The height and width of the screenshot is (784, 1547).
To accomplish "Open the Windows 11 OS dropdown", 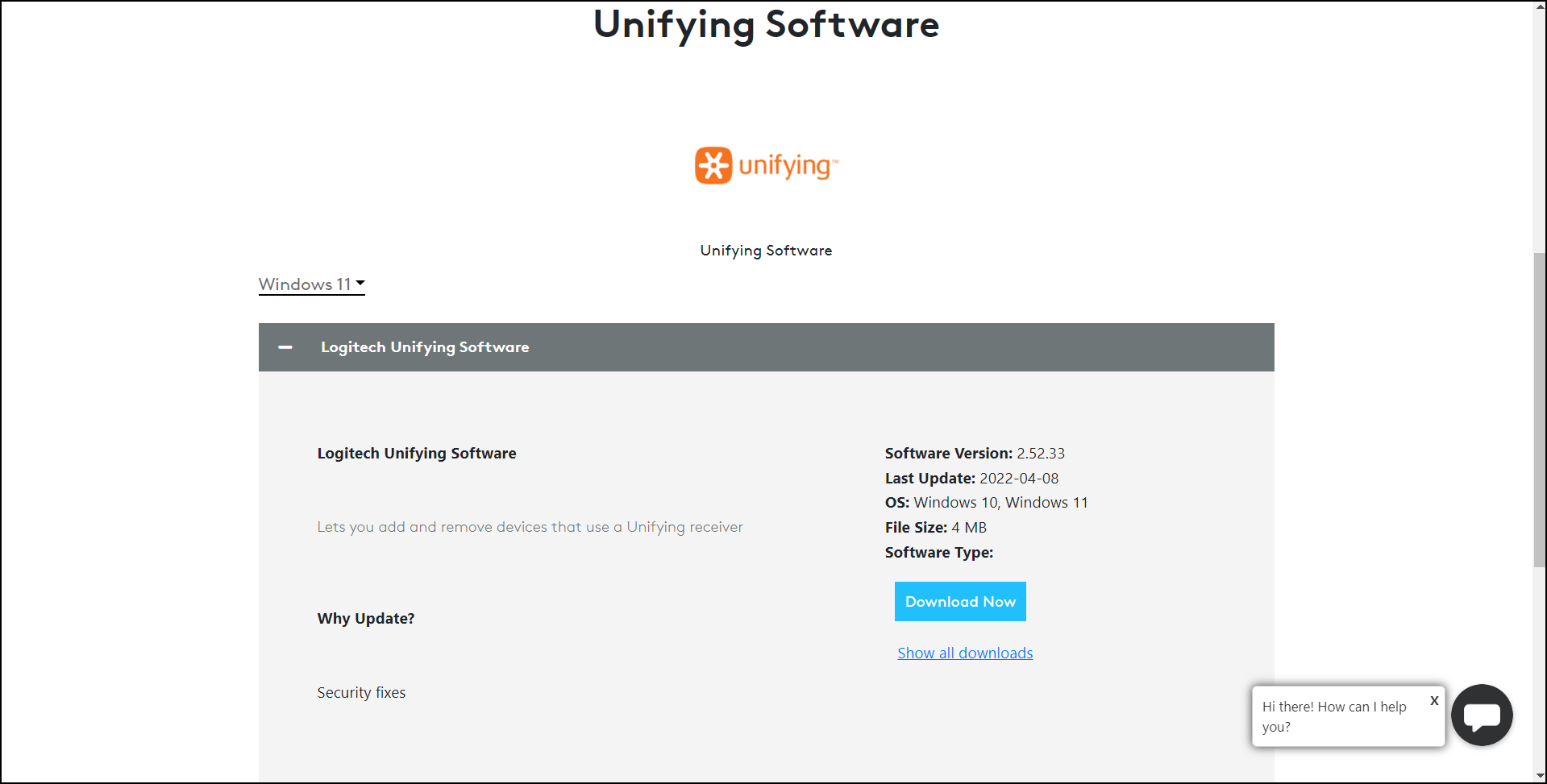I will [312, 284].
